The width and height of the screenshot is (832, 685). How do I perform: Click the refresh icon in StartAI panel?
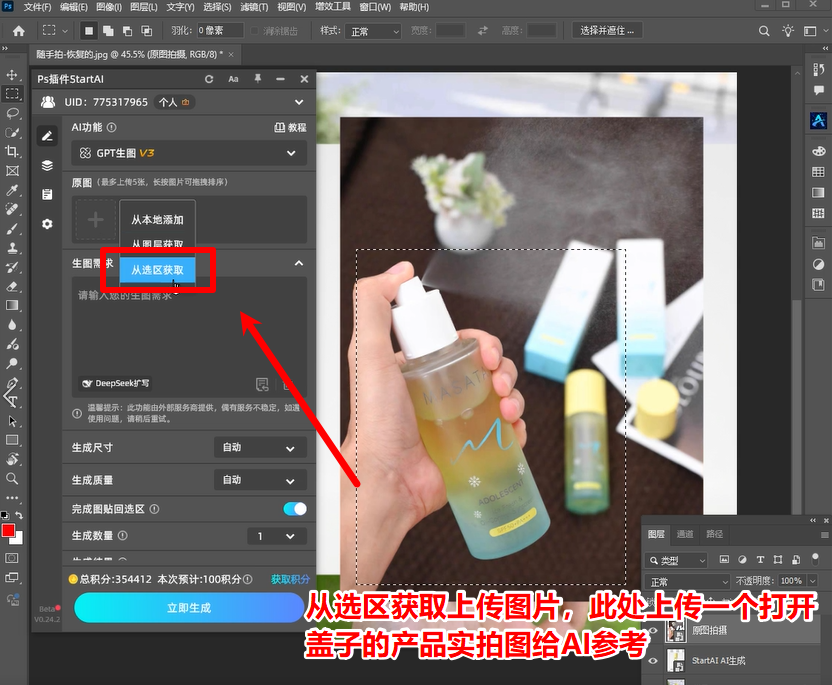pyautogui.click(x=209, y=79)
